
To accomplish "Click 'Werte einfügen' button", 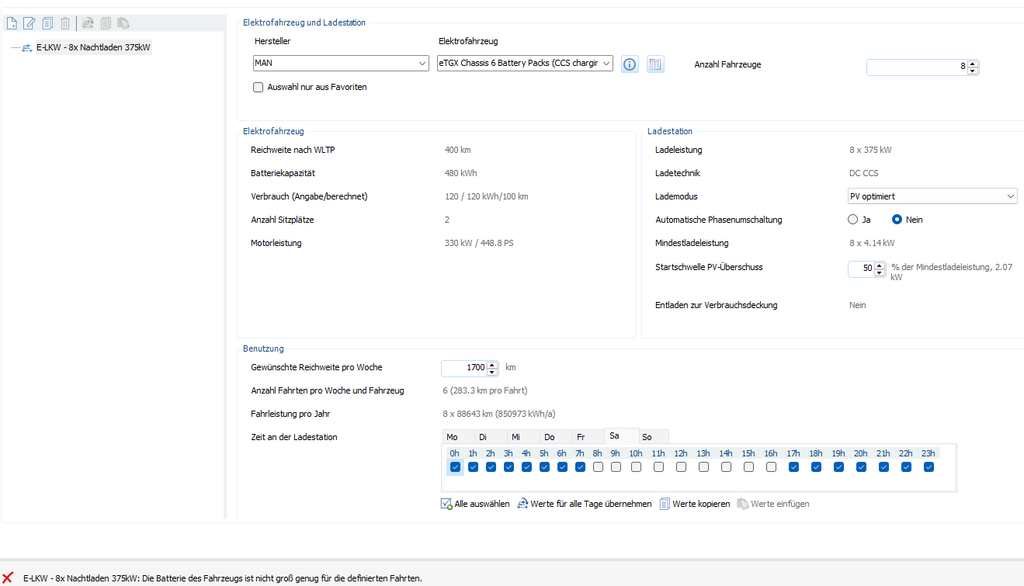I will 773,504.
